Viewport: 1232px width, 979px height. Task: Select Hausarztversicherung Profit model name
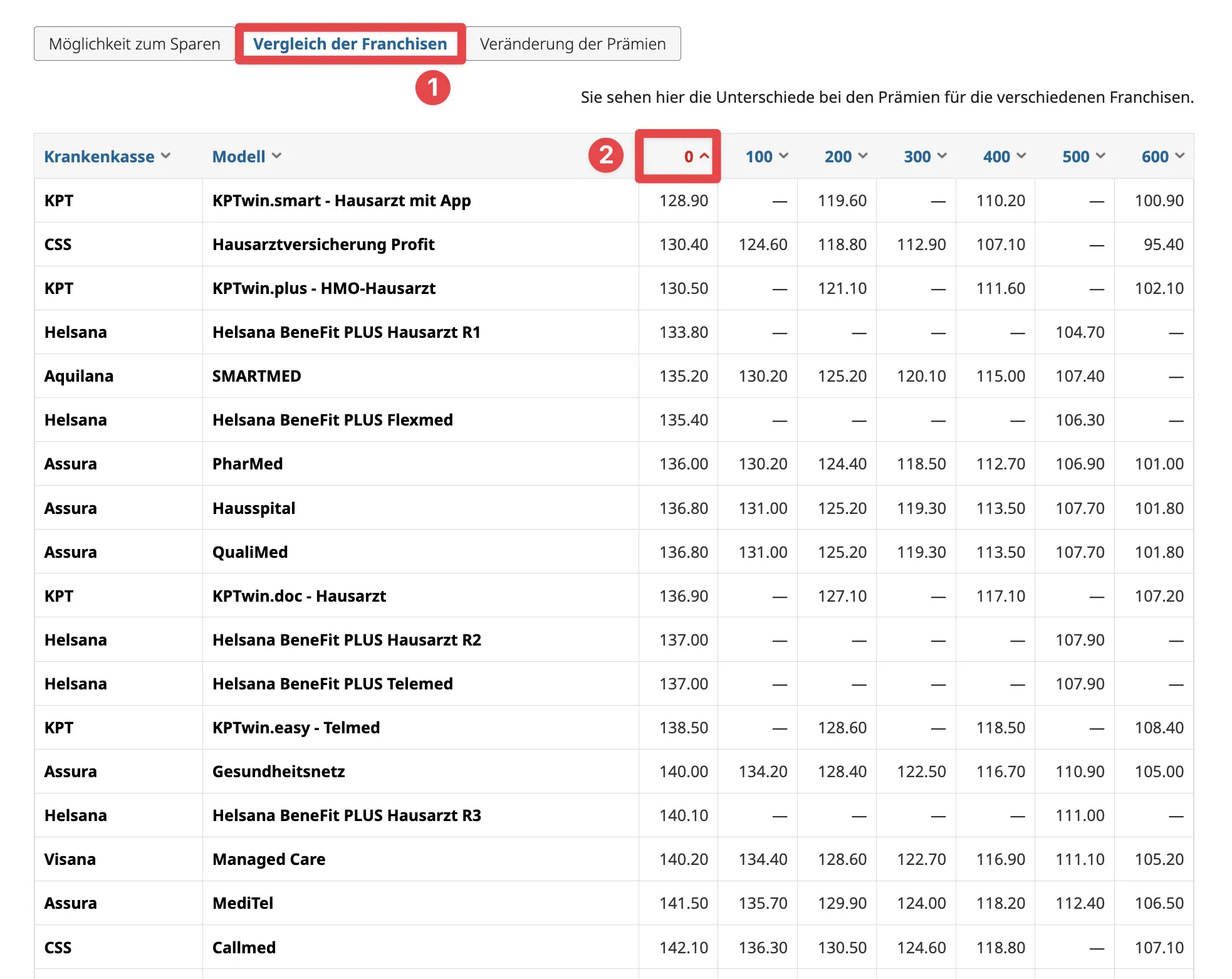pyautogui.click(x=323, y=244)
